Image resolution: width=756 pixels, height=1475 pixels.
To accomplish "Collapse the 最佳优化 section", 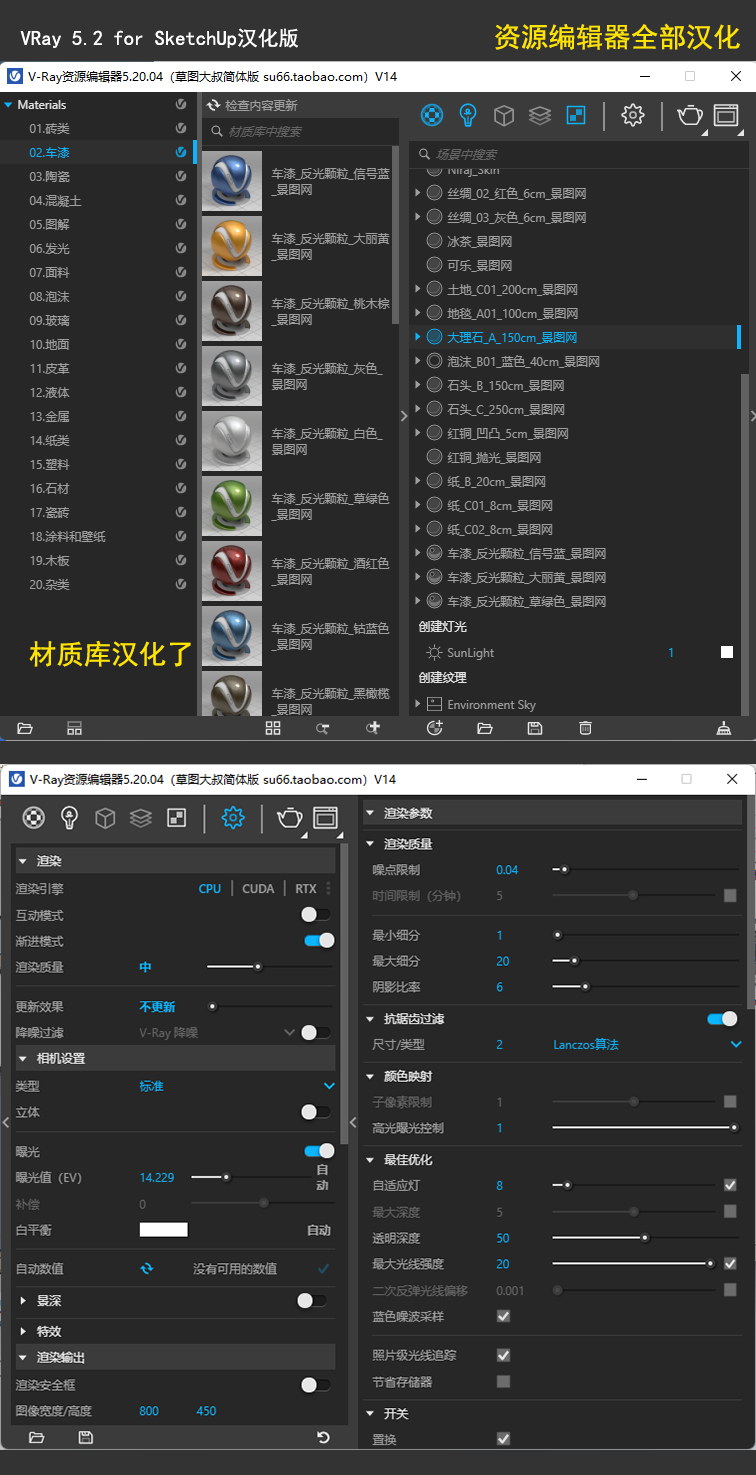I will 369,1160.
